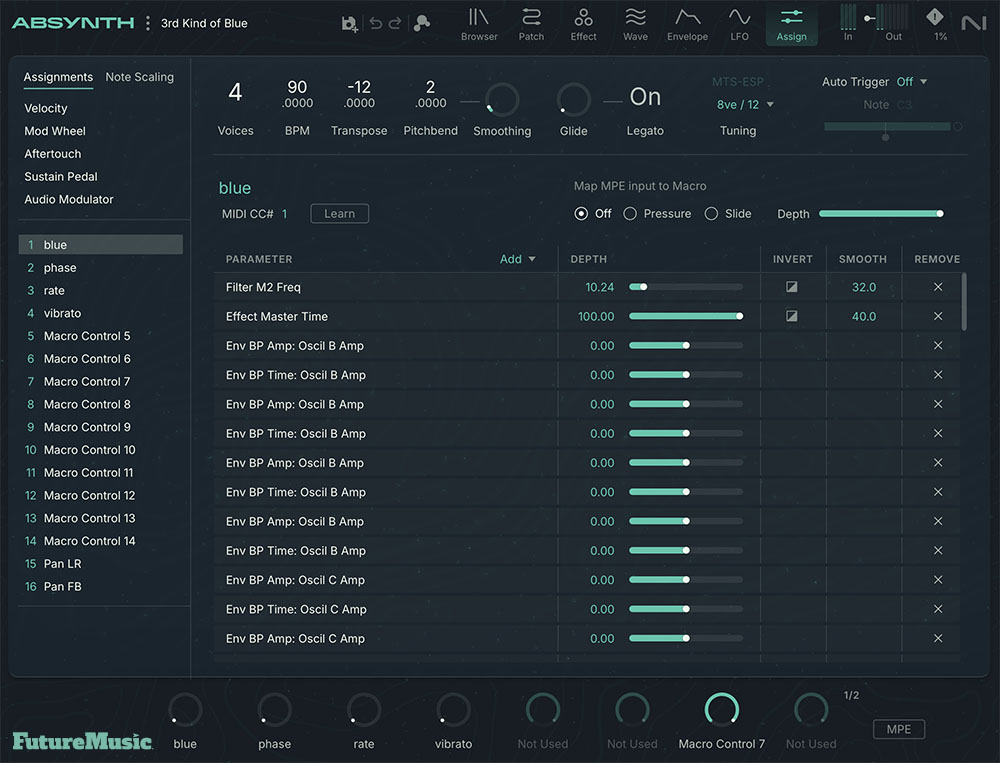This screenshot has height=763, width=1000.
Task: Click the save preset icon
Action: pyautogui.click(x=349, y=24)
